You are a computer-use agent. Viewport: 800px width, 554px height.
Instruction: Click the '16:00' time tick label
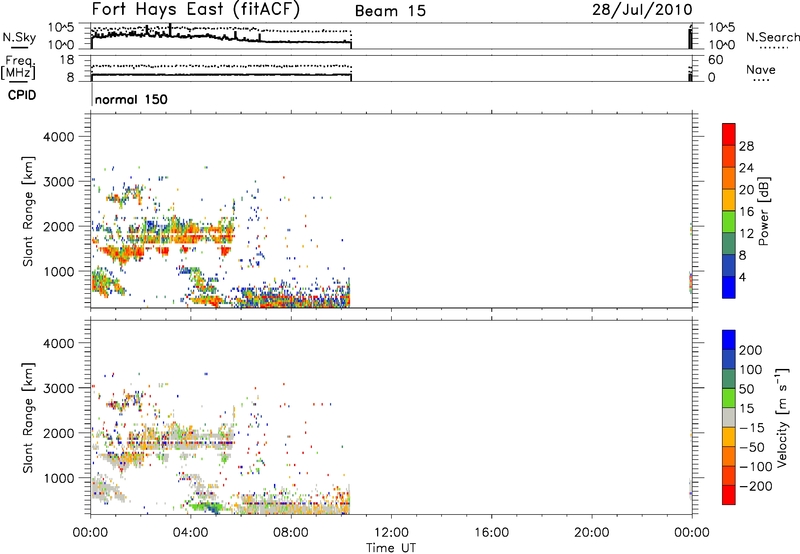click(x=491, y=533)
